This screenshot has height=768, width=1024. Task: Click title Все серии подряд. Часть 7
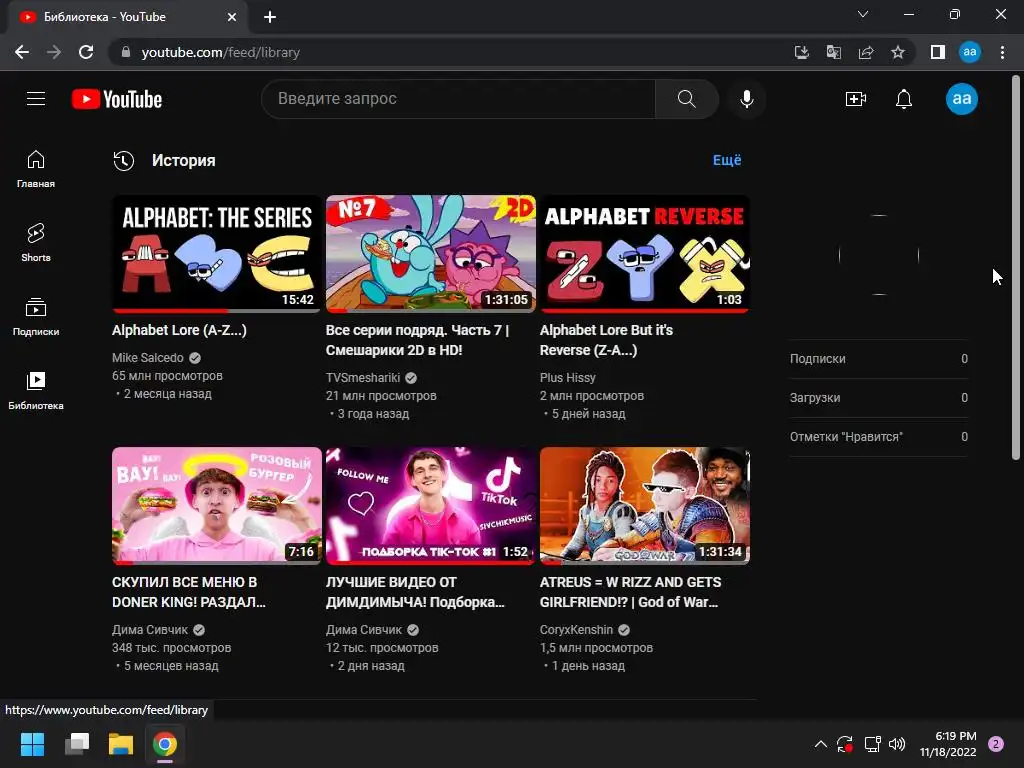[417, 340]
